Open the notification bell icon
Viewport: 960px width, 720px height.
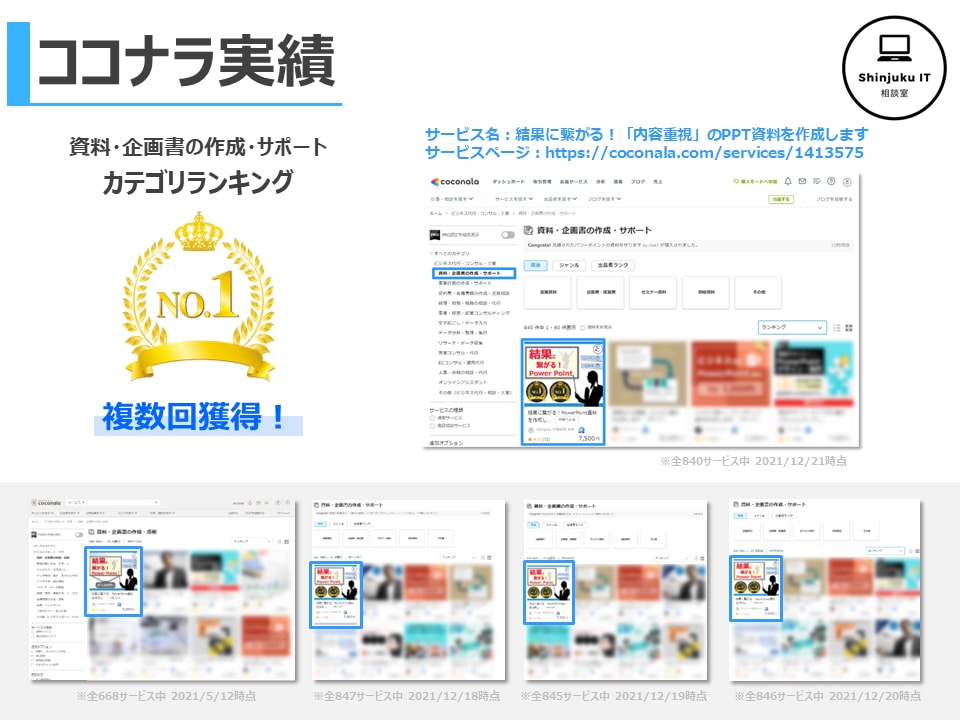(x=788, y=181)
